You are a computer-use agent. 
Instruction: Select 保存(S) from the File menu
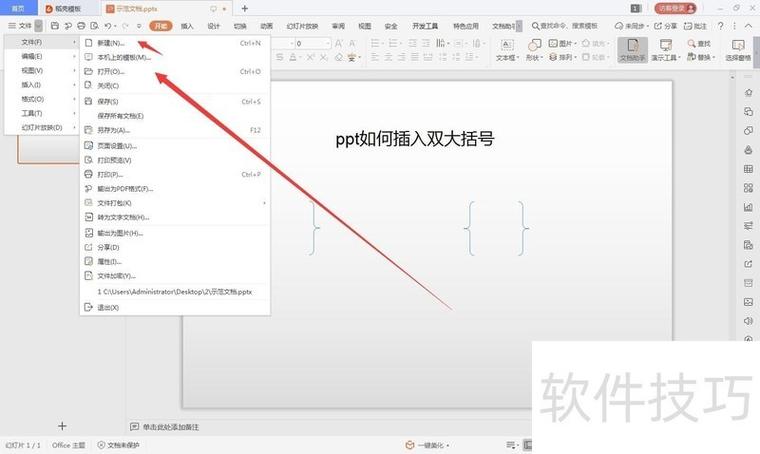[x=174, y=101]
